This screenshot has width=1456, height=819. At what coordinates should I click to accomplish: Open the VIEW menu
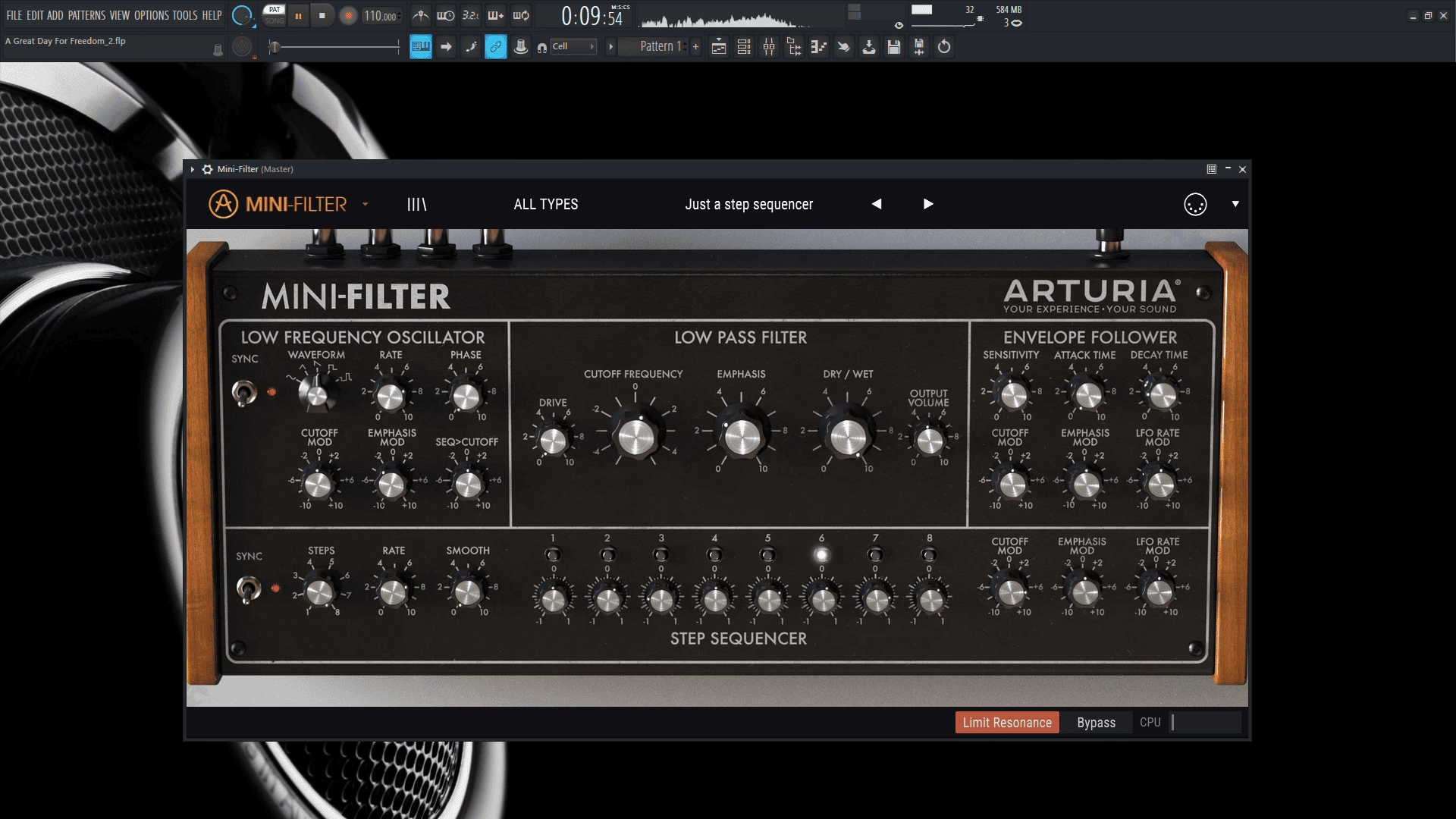[x=120, y=15]
